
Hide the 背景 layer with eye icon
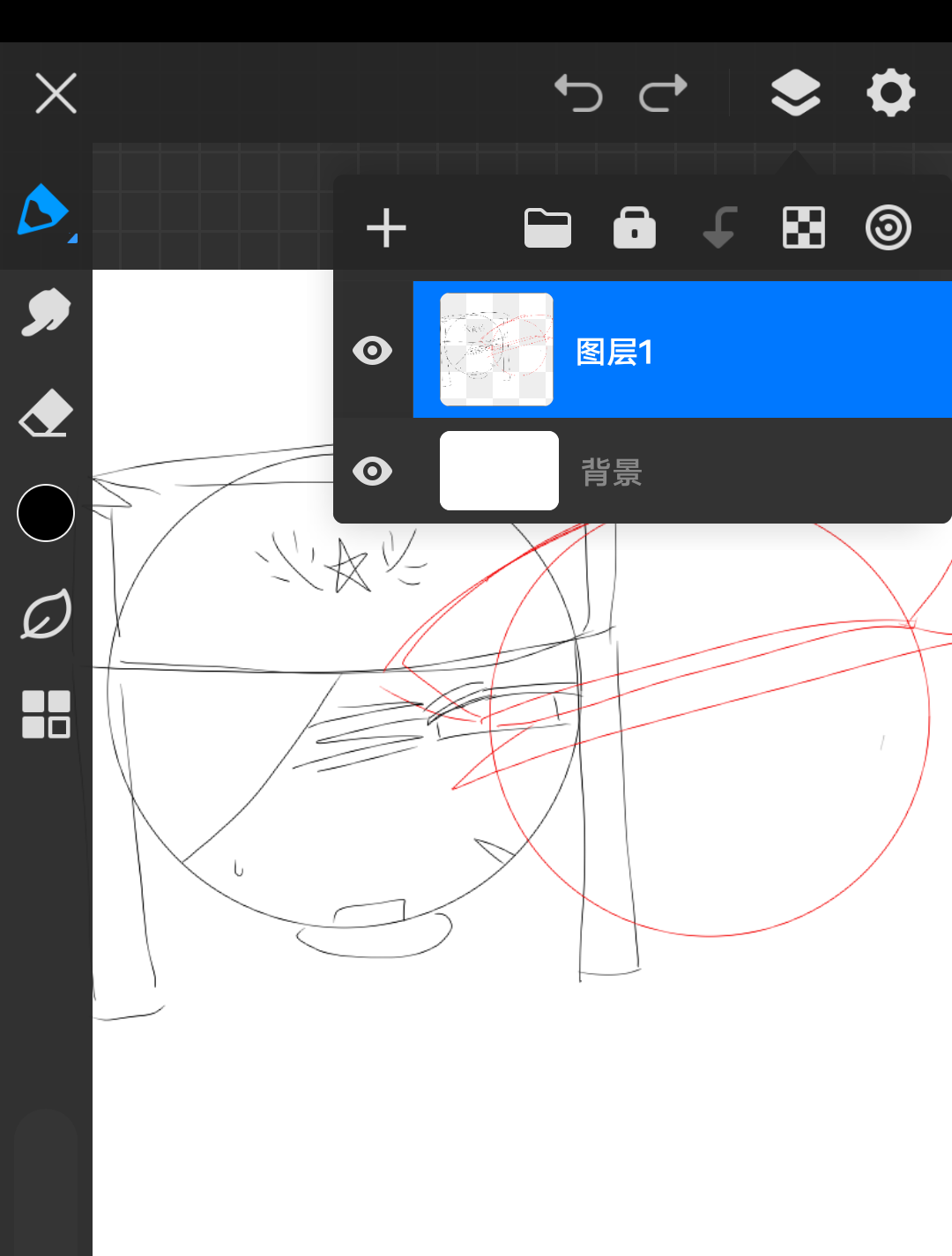pos(372,472)
